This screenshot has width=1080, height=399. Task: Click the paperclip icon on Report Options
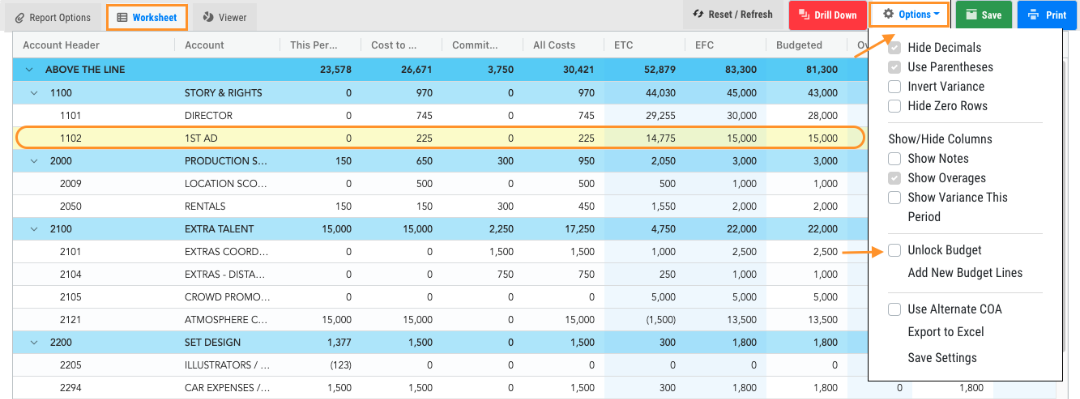coord(19,17)
